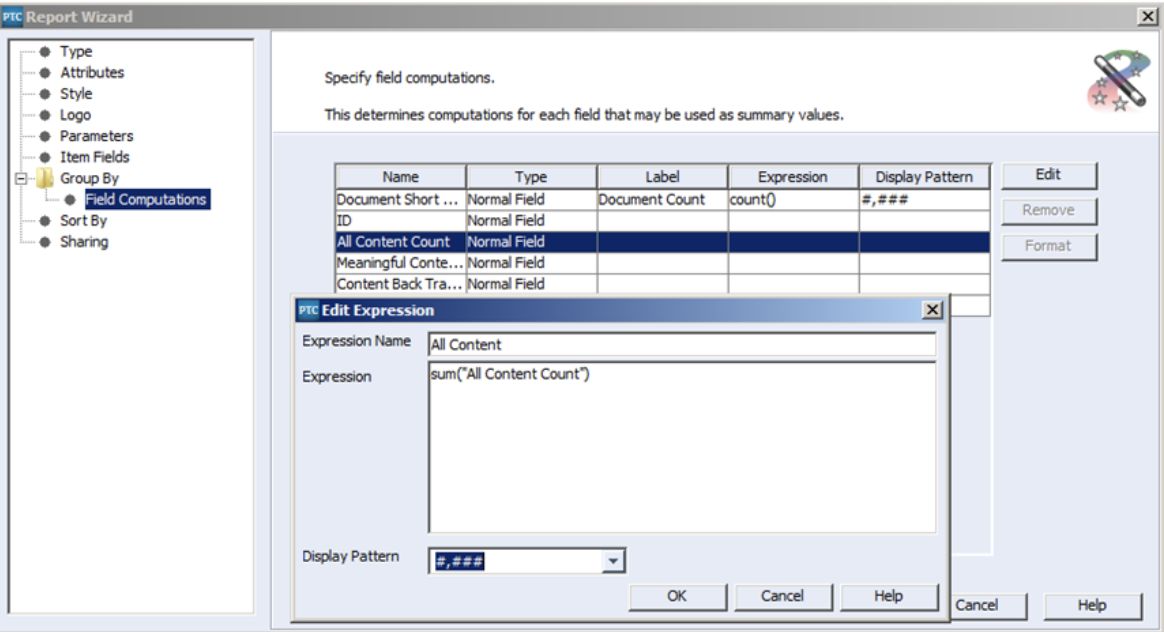Select Field Computations in the tree
This screenshot has height=632, width=1164.
coord(146,199)
